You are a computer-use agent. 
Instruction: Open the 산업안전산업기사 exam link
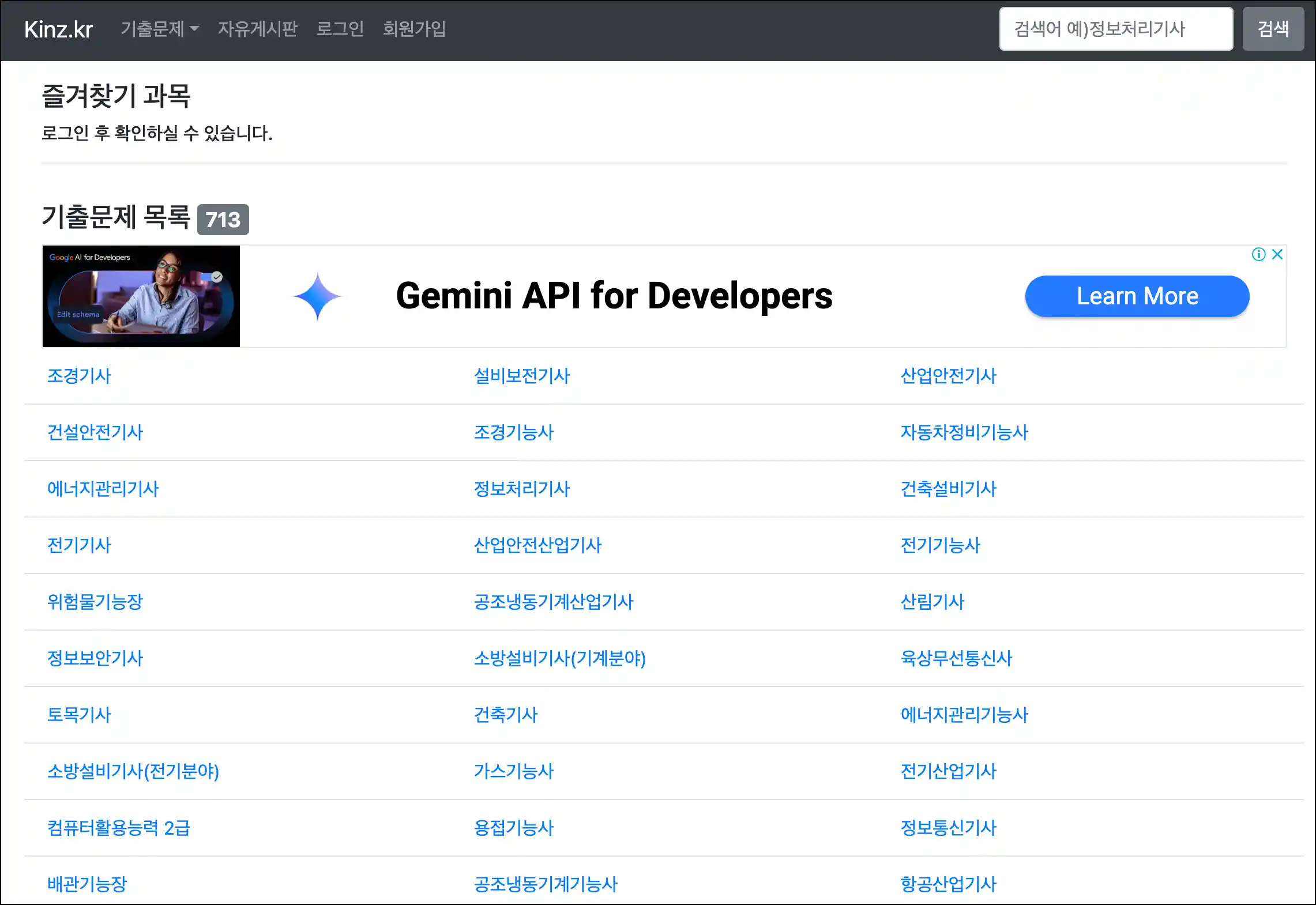click(x=538, y=545)
